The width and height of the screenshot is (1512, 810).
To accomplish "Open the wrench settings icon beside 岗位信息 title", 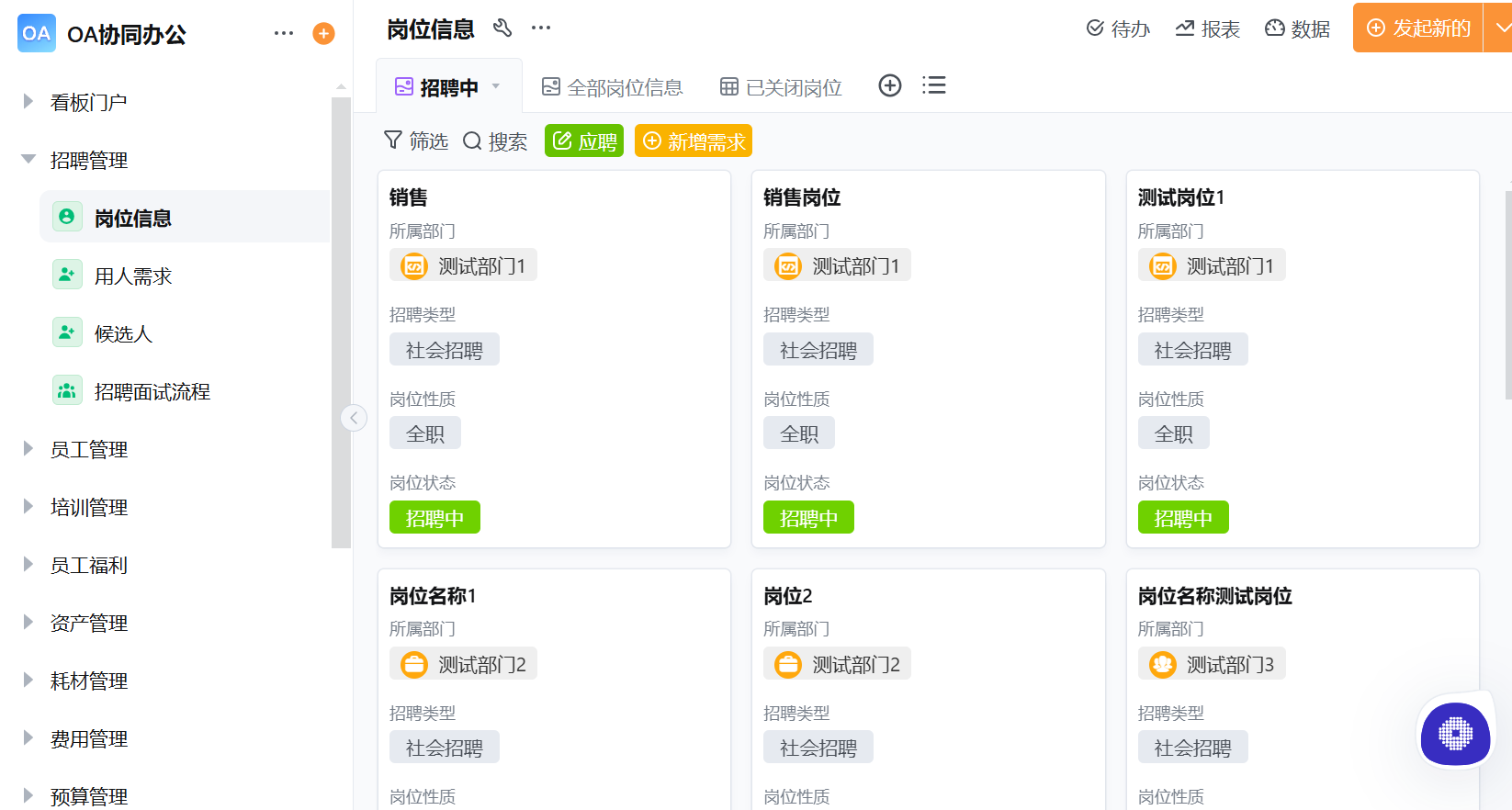I will click(502, 28).
